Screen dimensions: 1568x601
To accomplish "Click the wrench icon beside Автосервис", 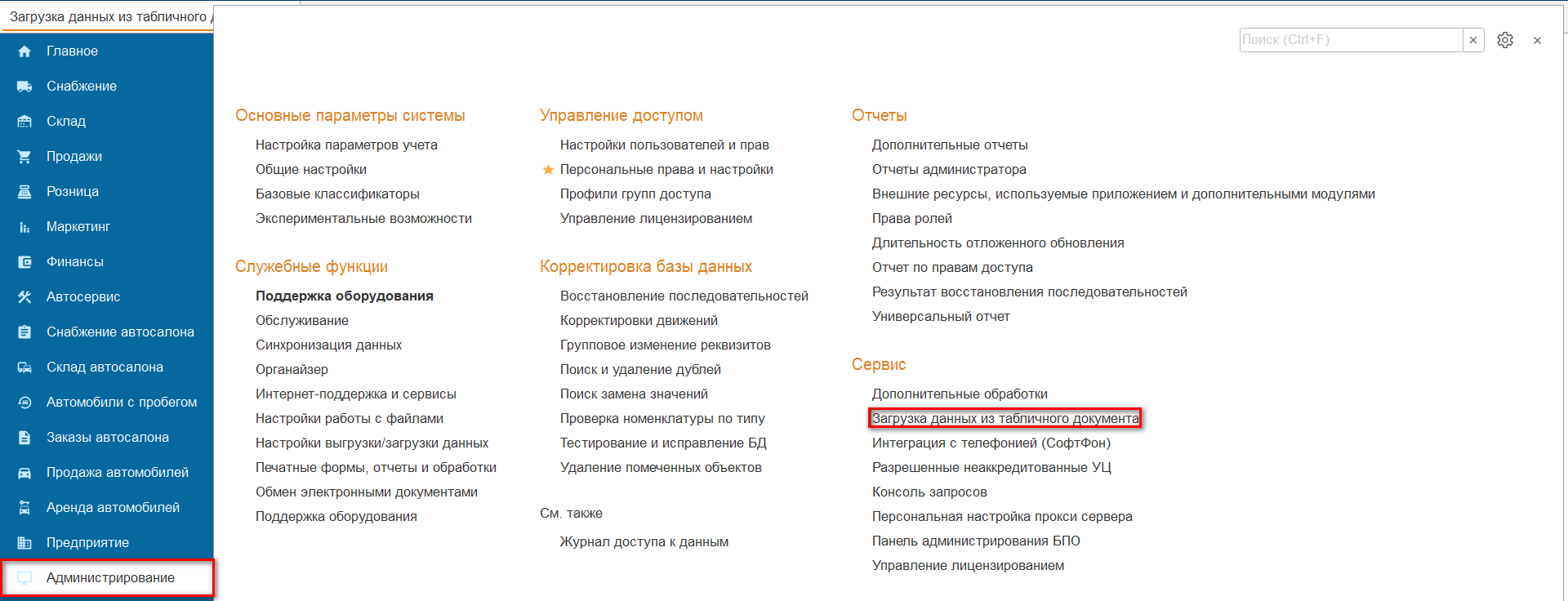I will tap(24, 297).
